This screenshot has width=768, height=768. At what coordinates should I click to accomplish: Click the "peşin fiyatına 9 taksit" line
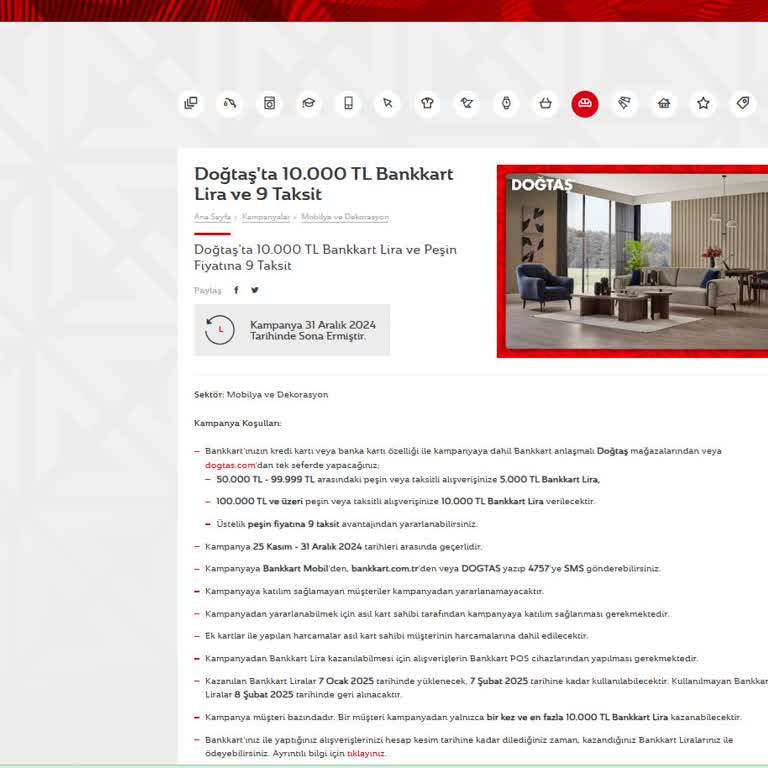coord(347,524)
